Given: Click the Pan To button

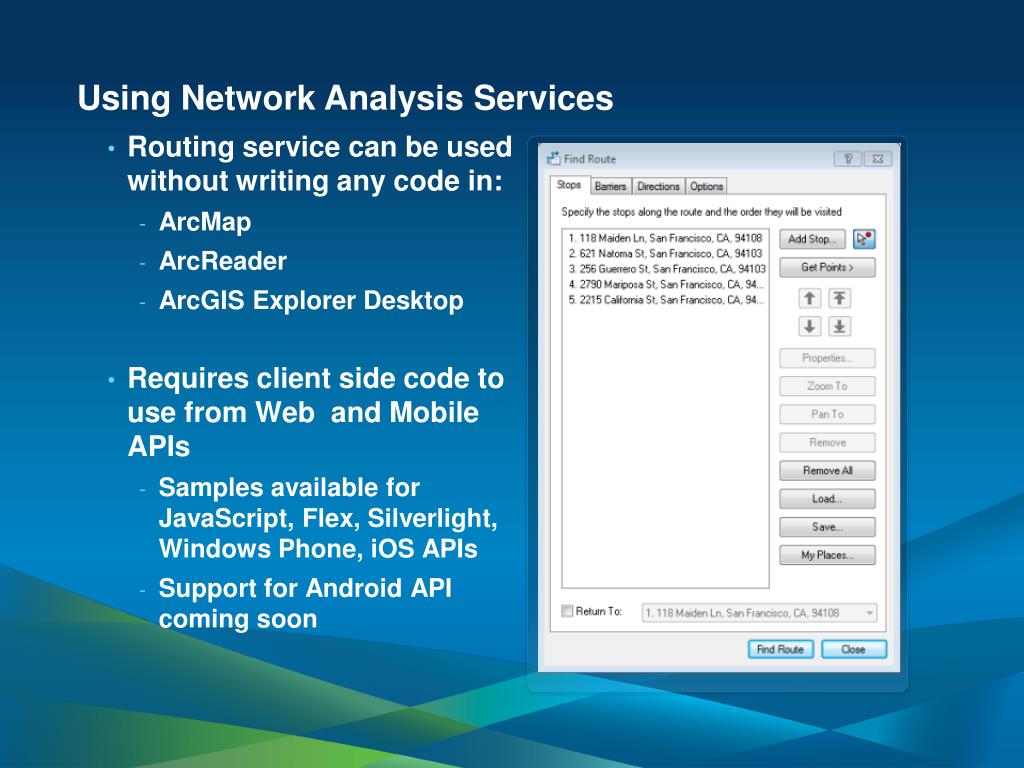Looking at the screenshot, I should [827, 414].
